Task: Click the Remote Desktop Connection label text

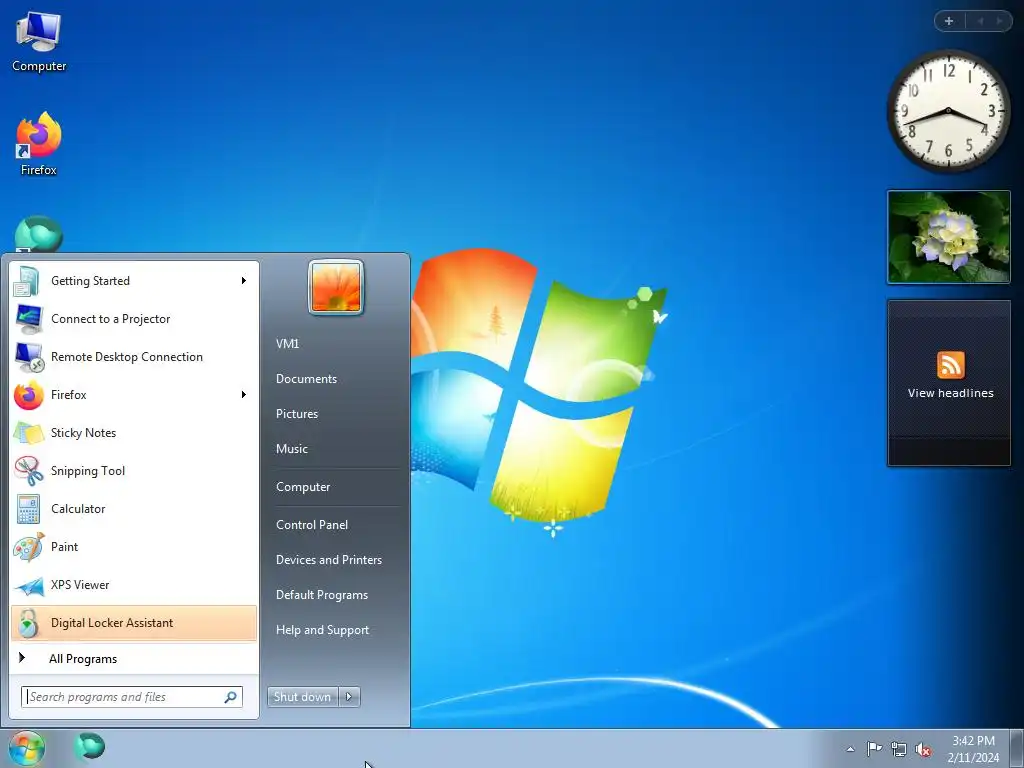Action: click(x=127, y=357)
